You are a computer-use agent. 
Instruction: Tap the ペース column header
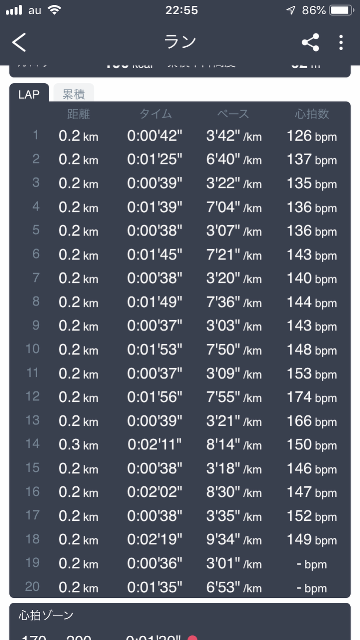pos(233,114)
